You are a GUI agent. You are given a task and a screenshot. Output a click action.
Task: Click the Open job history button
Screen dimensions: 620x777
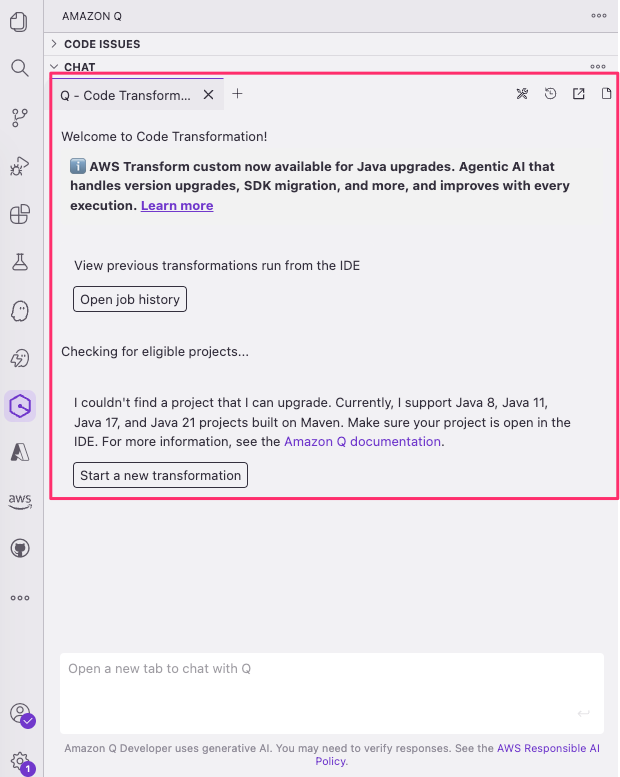pyautogui.click(x=130, y=299)
